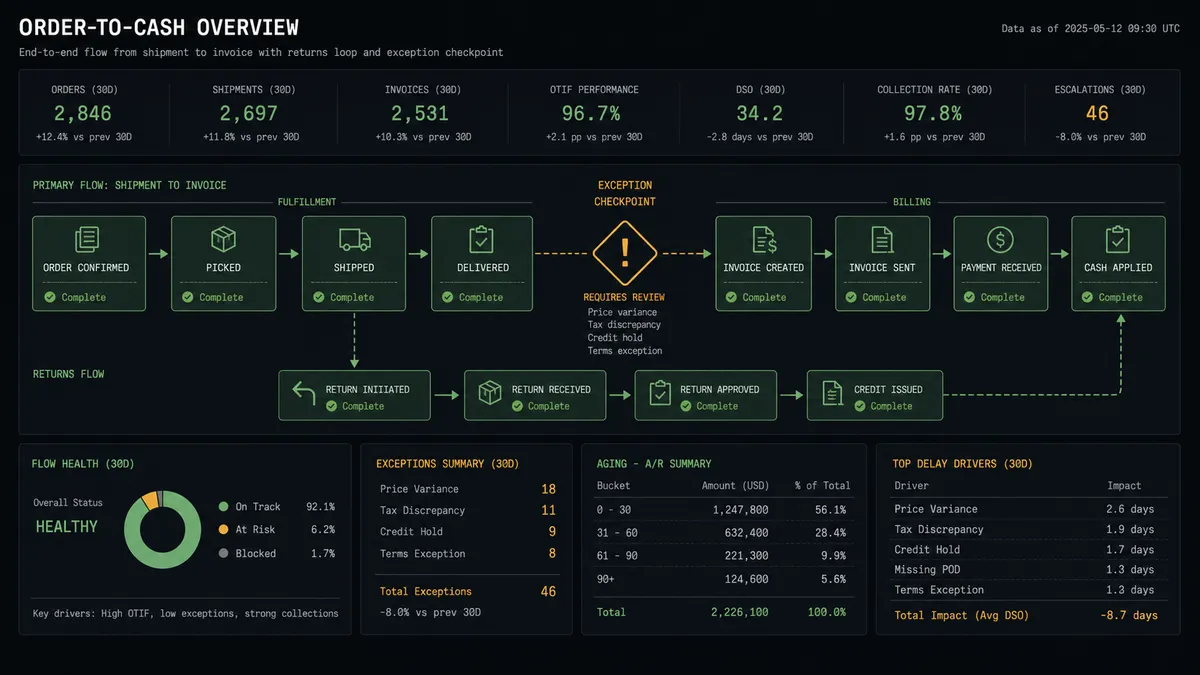The width and height of the screenshot is (1200, 675).
Task: Click the Credit Issued document icon
Action: [x=832, y=394]
